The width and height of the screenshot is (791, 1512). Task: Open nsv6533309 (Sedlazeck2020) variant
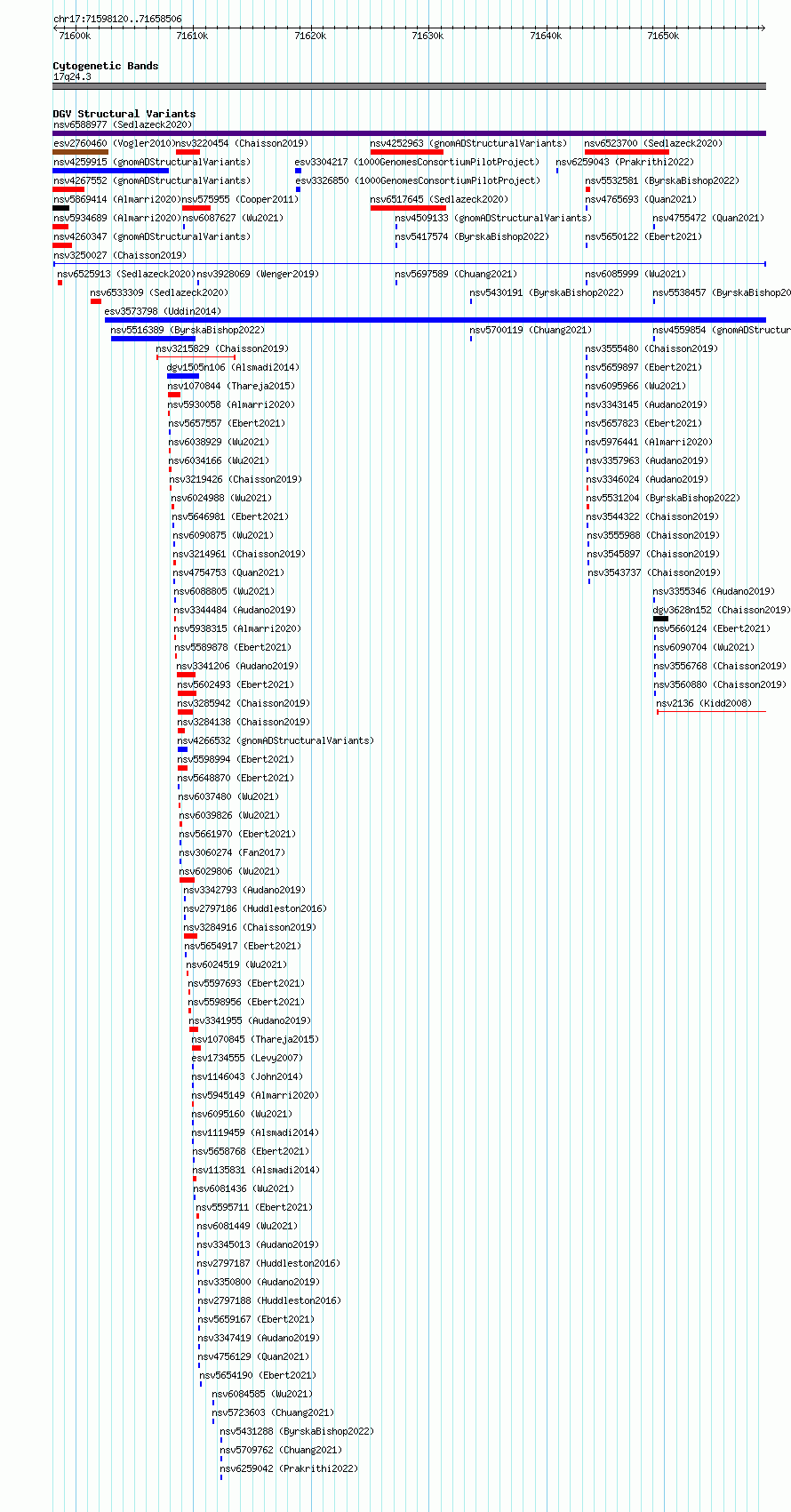coord(159,293)
